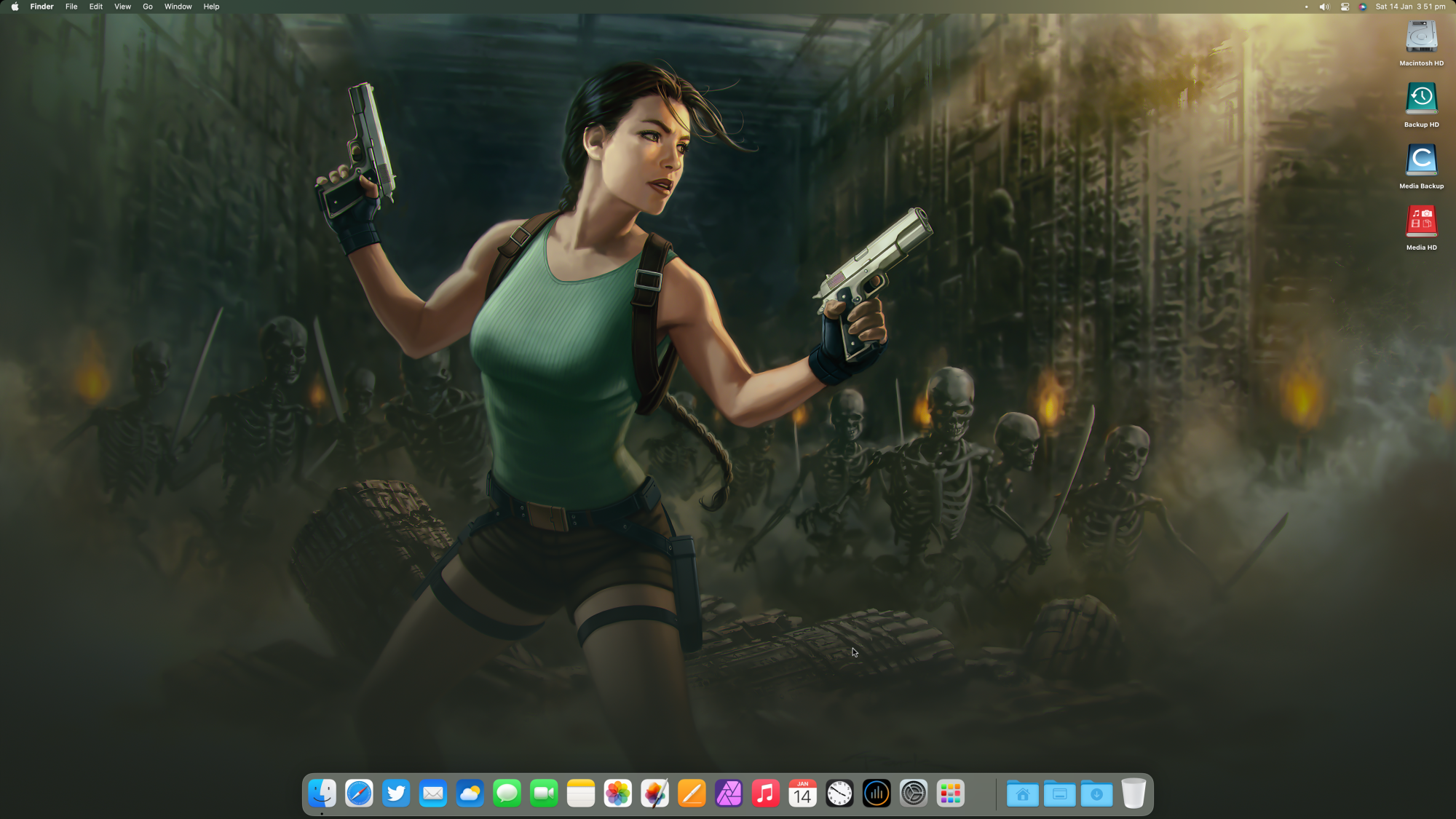This screenshot has height=819, width=1456.
Task: Open System Settings from dock
Action: click(x=914, y=794)
